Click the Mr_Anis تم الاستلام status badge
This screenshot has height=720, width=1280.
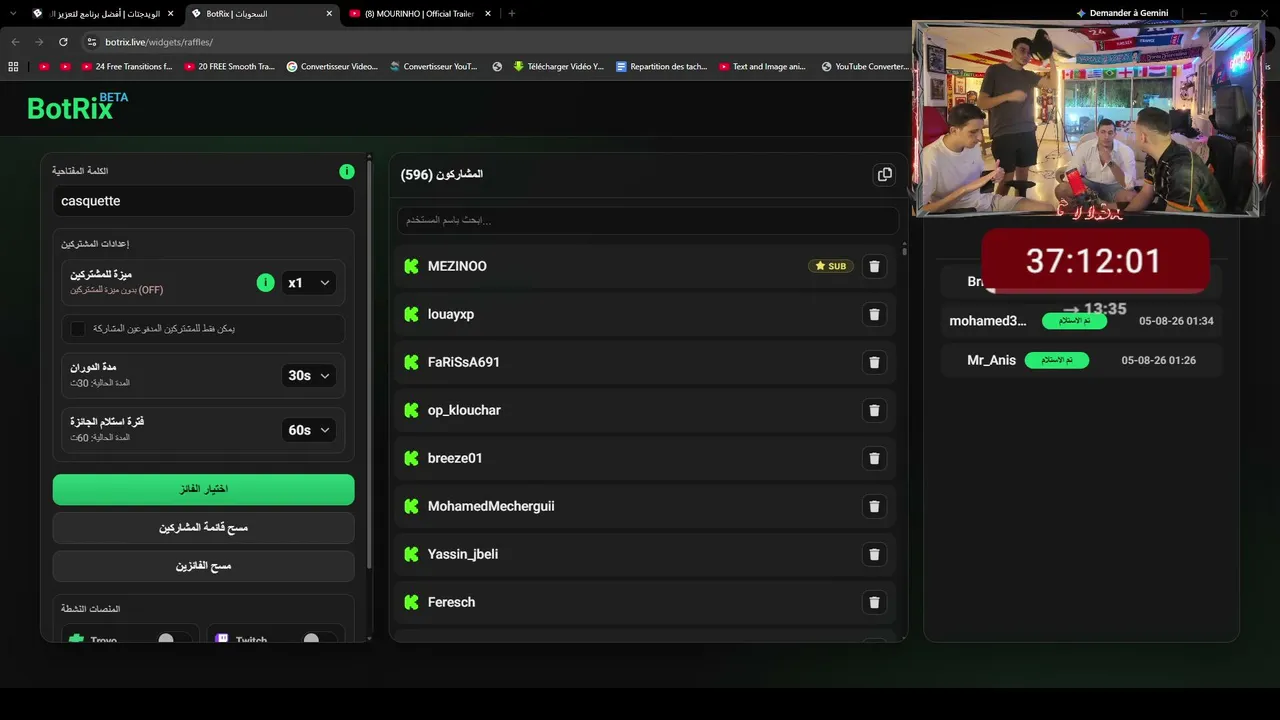tap(1057, 360)
